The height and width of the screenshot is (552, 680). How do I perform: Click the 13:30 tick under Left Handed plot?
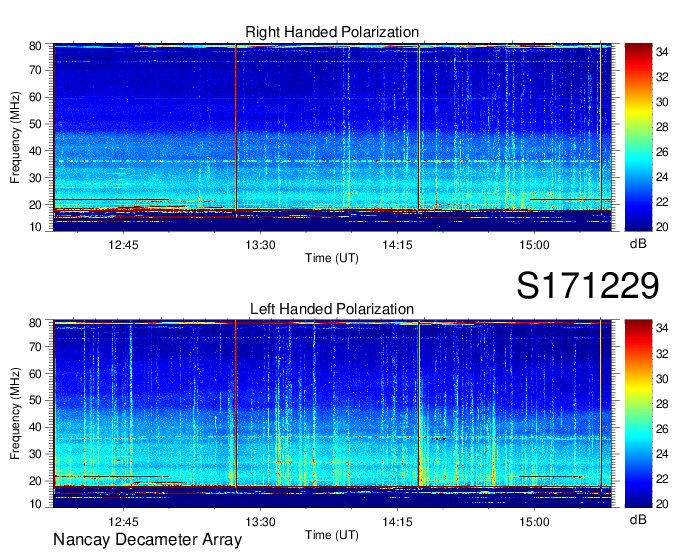(260, 522)
